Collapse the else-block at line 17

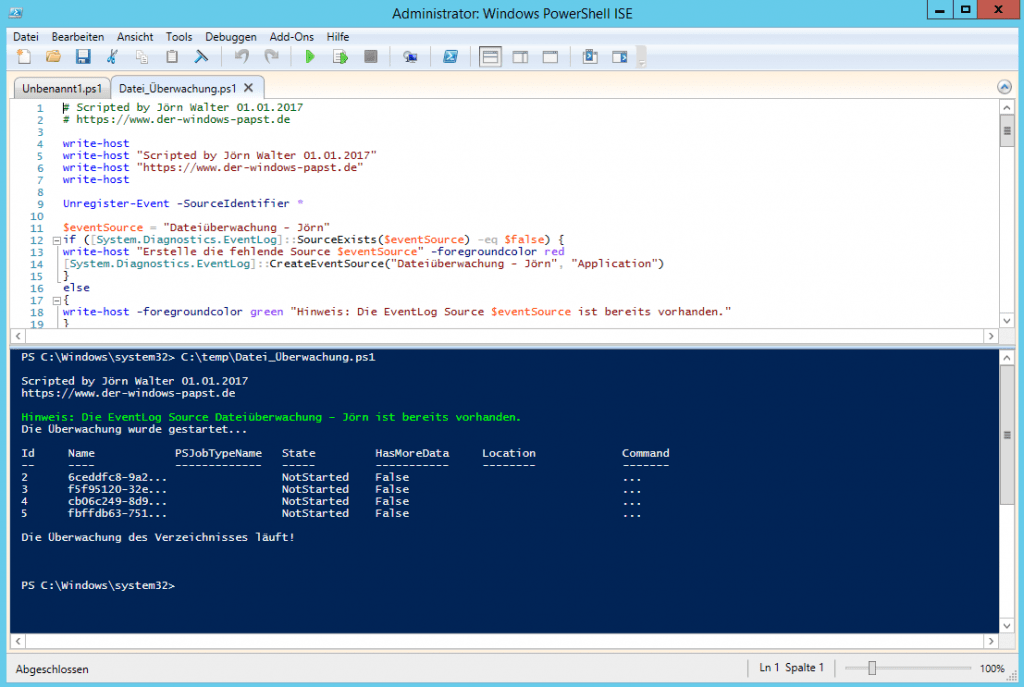tap(56, 299)
